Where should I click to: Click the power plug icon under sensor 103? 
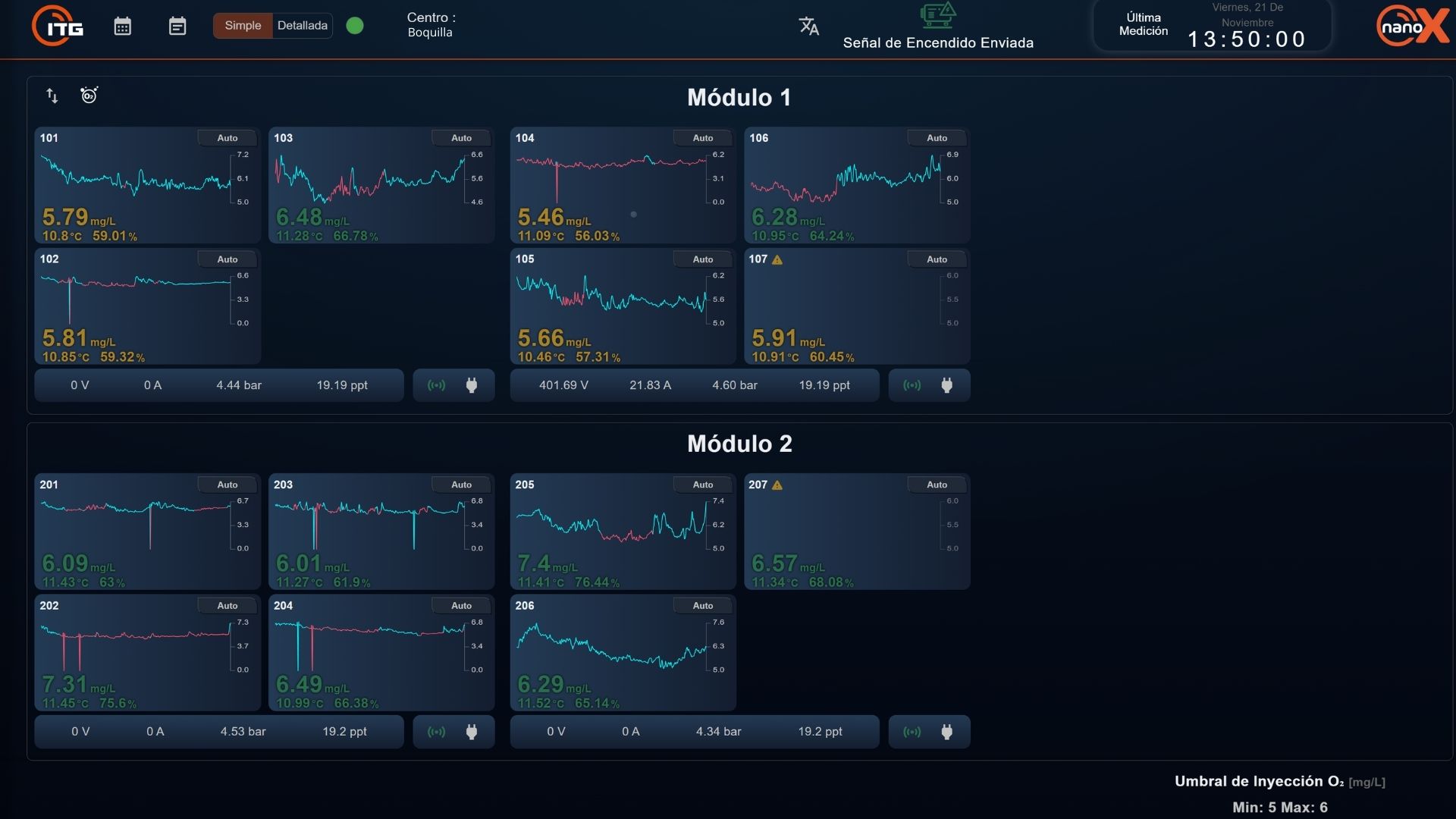pos(472,385)
